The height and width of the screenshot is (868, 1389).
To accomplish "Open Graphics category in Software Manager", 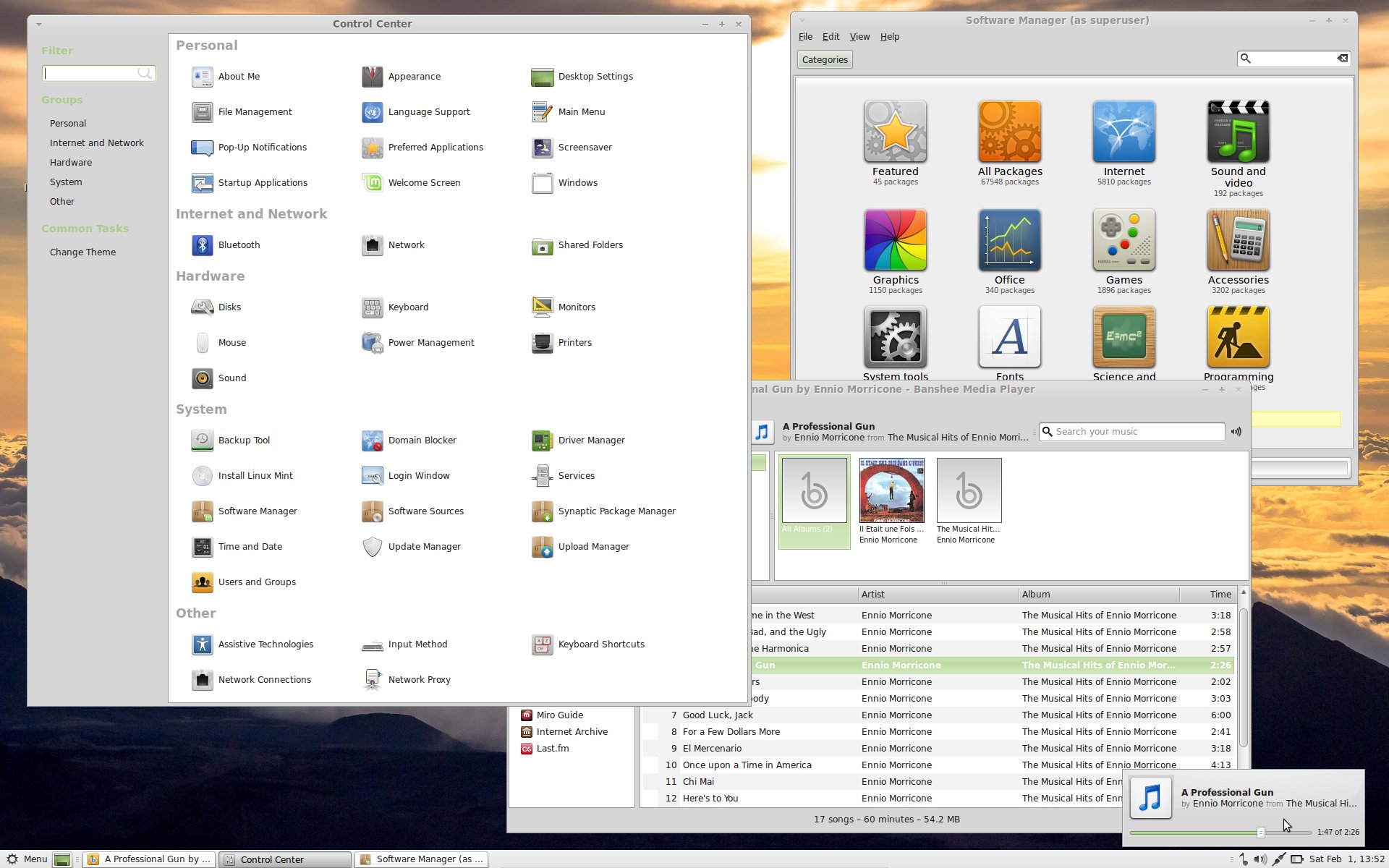I will [896, 251].
